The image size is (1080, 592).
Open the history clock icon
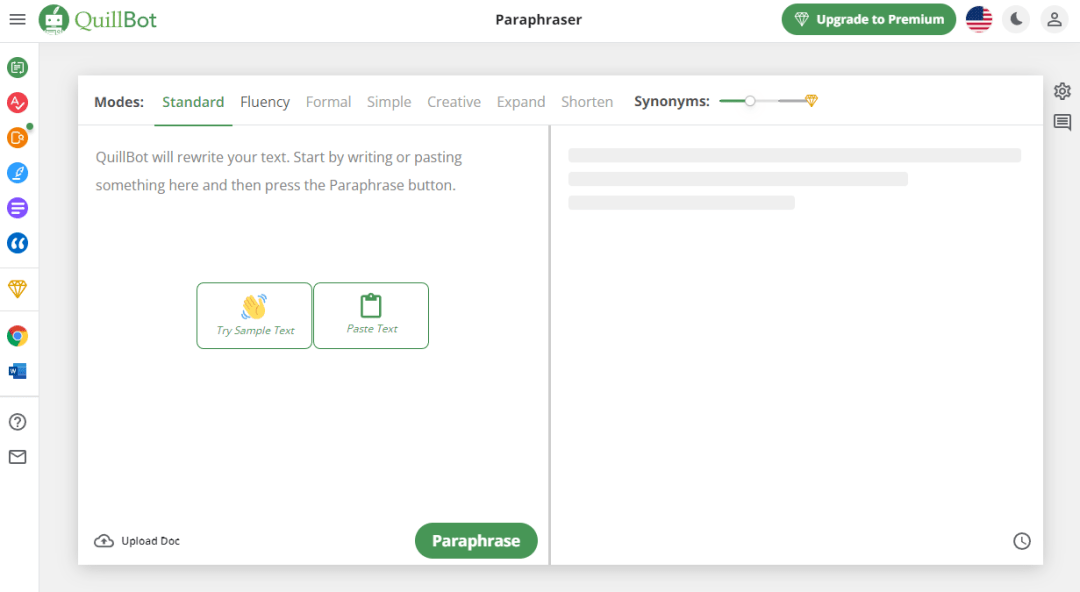1022,541
